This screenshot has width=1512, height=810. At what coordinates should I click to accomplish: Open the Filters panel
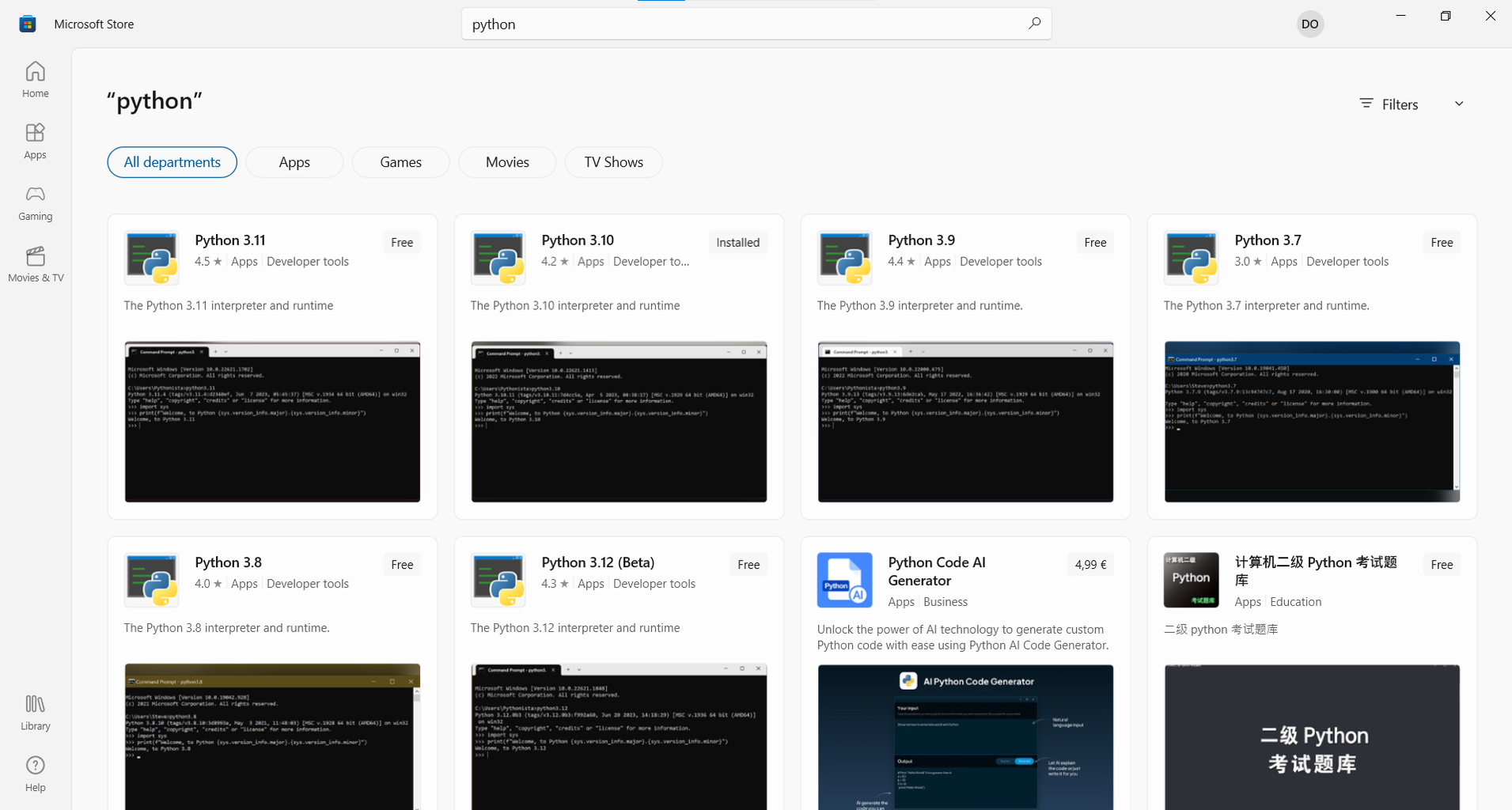pyautogui.click(x=1389, y=104)
